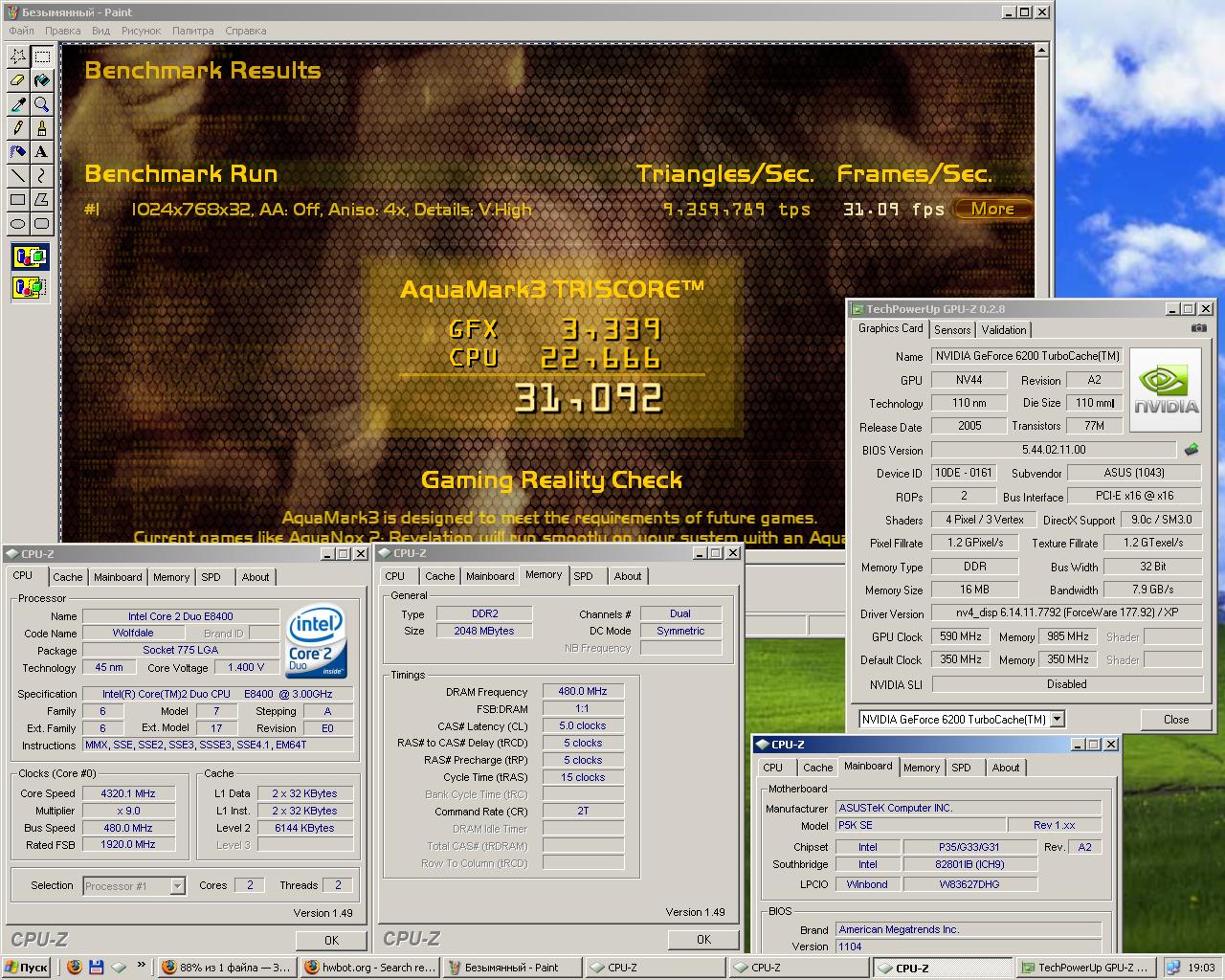Select the Curve tool in Paint
1225x980 pixels.
(x=41, y=176)
